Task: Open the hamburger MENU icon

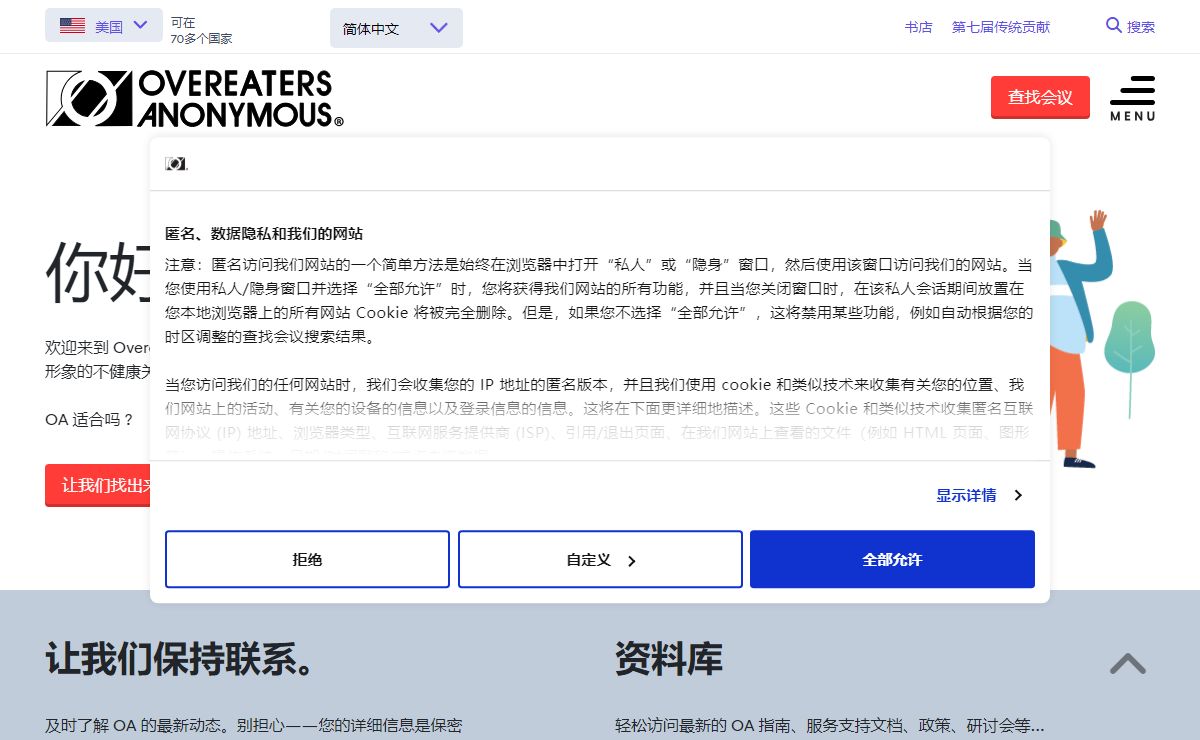Action: point(1132,98)
